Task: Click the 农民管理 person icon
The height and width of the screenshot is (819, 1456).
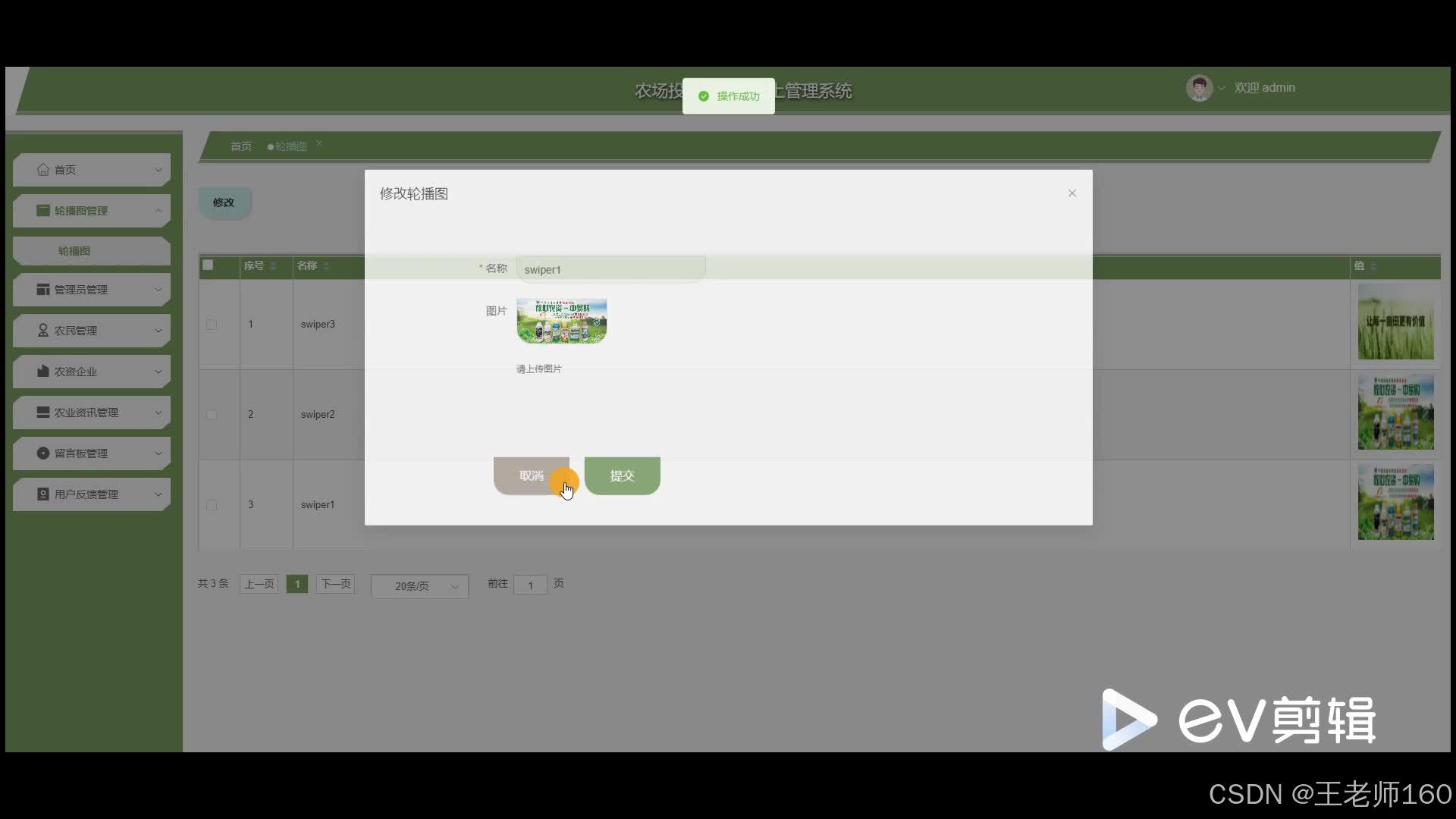Action: 43,331
